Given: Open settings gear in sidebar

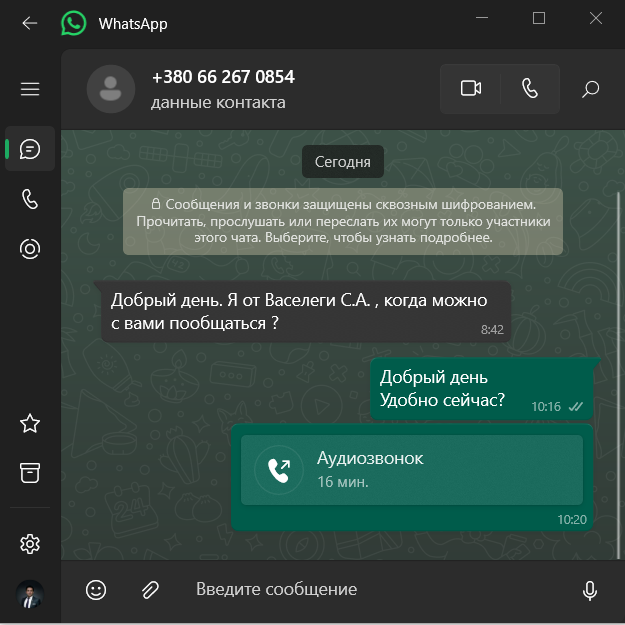Looking at the screenshot, I should click(30, 544).
